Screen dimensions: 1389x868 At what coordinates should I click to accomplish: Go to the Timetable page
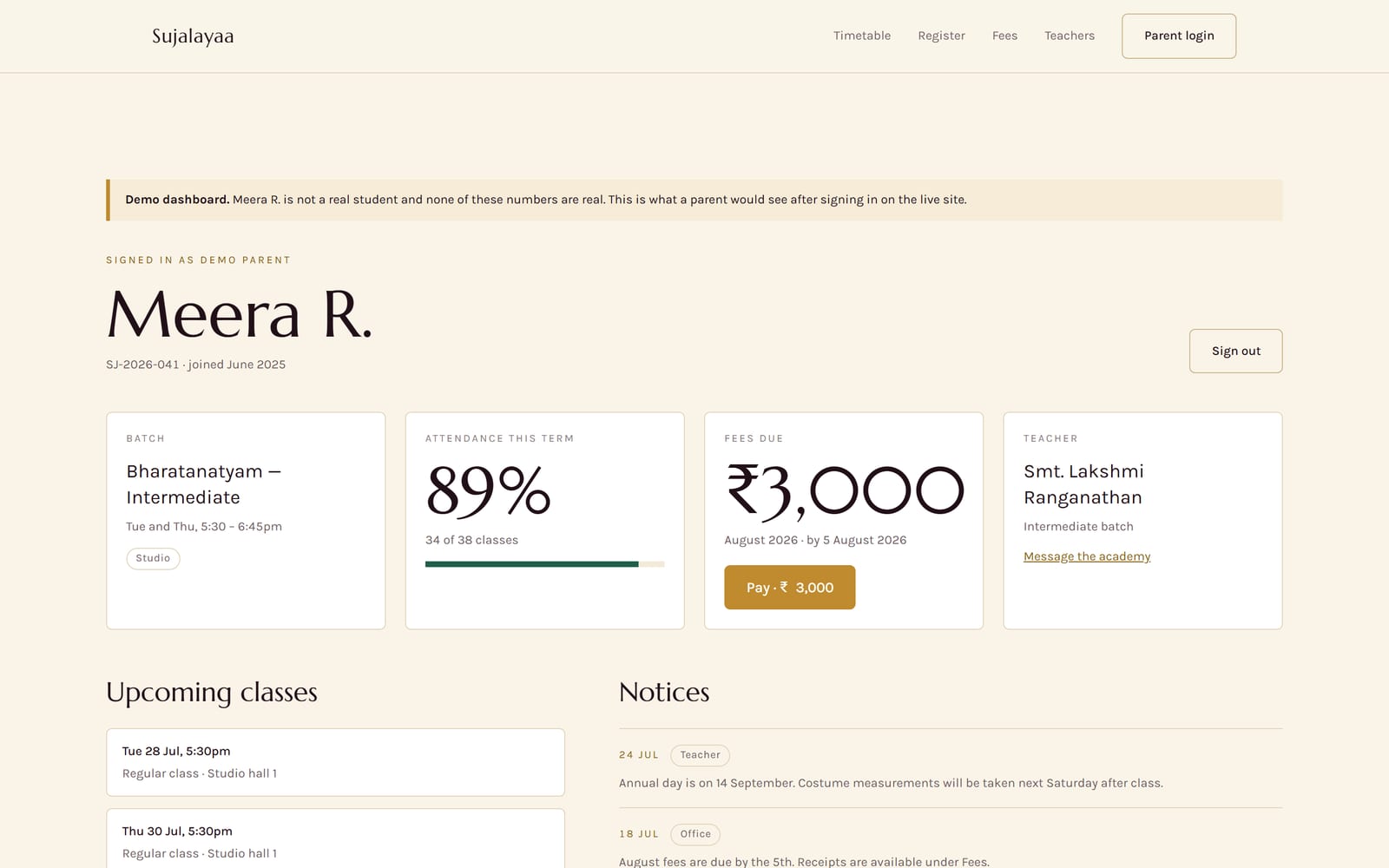(x=862, y=36)
